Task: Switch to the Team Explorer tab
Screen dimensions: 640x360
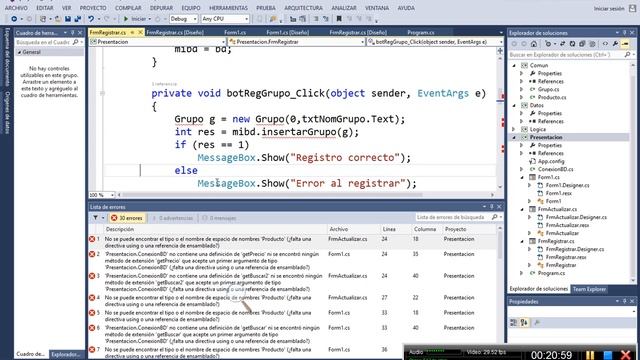Action: click(x=589, y=289)
